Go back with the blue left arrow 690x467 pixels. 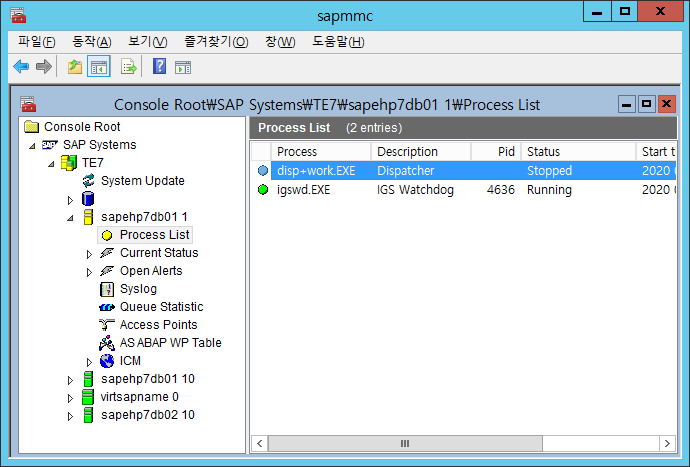click(21, 66)
